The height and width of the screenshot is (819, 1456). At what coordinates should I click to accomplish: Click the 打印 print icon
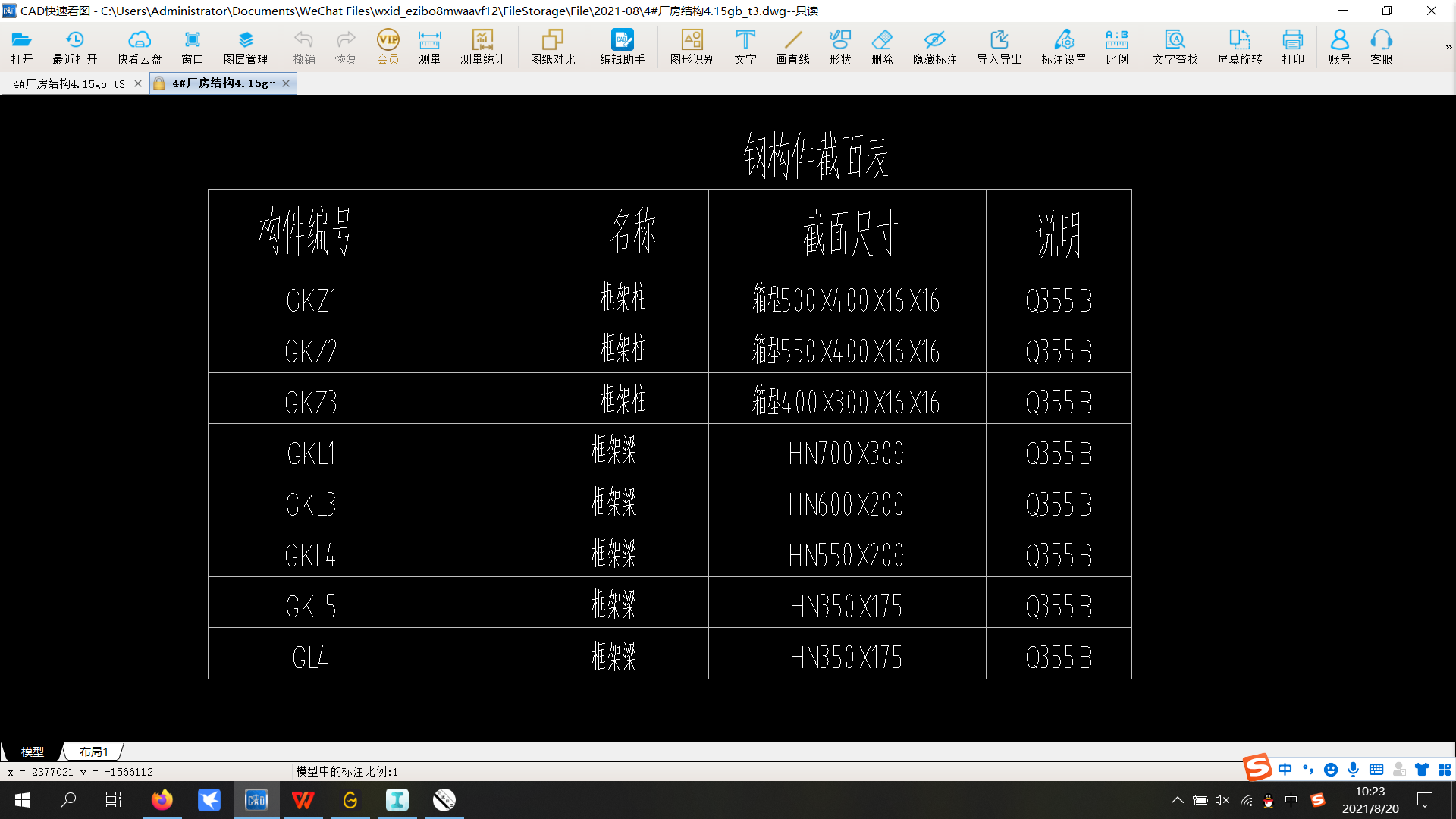[x=1292, y=47]
